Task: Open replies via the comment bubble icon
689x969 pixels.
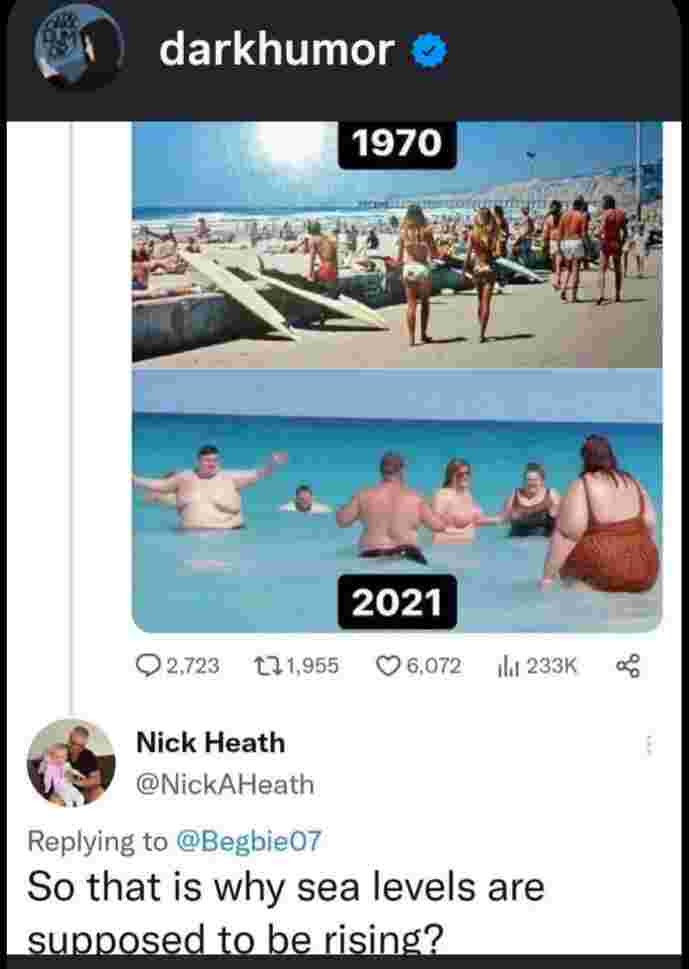Action: coord(147,666)
